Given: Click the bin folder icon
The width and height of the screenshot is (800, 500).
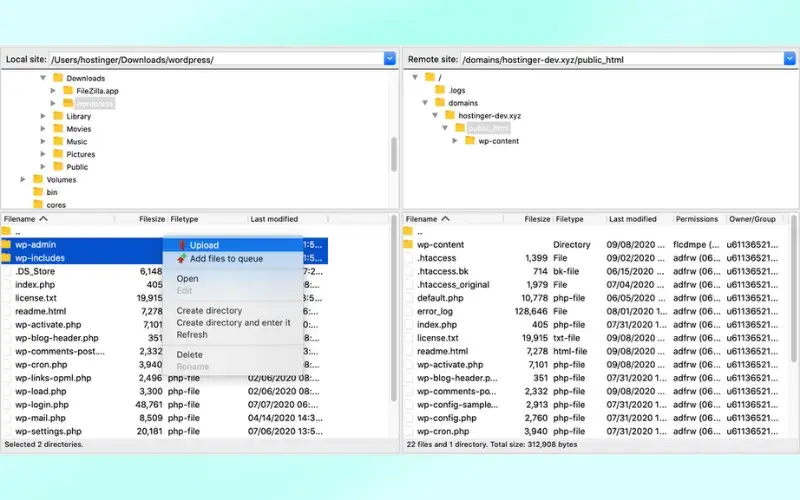Looking at the screenshot, I should [38, 192].
